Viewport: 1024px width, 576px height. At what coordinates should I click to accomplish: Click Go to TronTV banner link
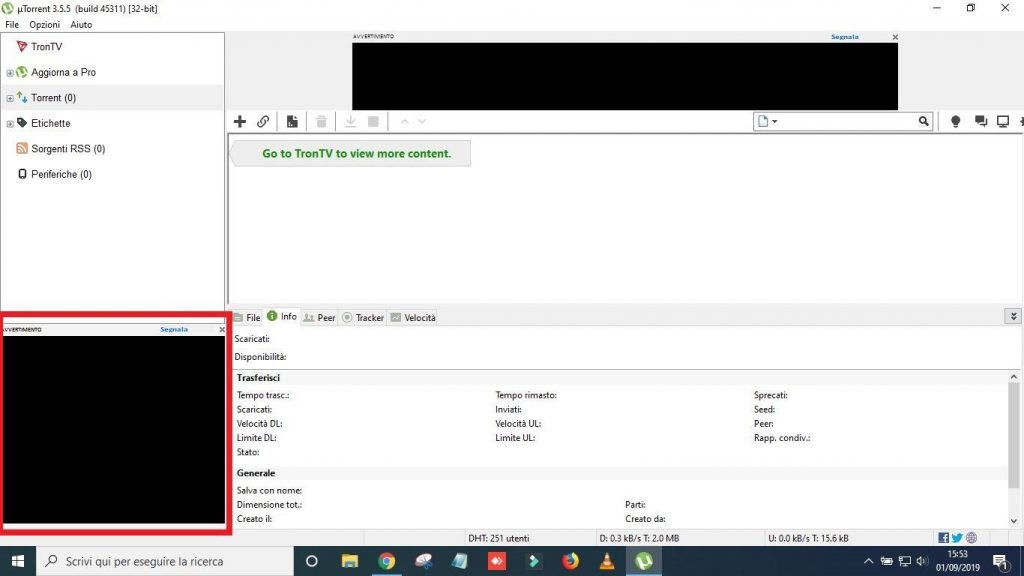[357, 153]
